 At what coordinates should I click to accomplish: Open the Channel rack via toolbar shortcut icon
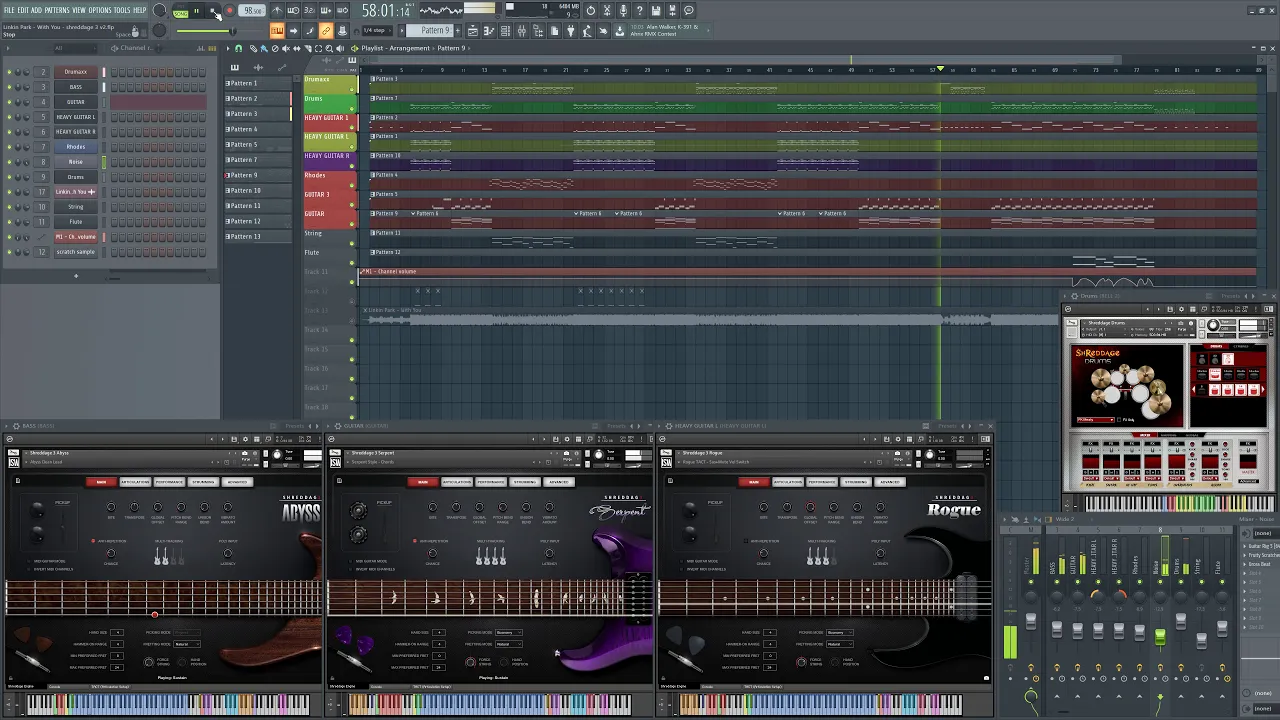tap(505, 31)
